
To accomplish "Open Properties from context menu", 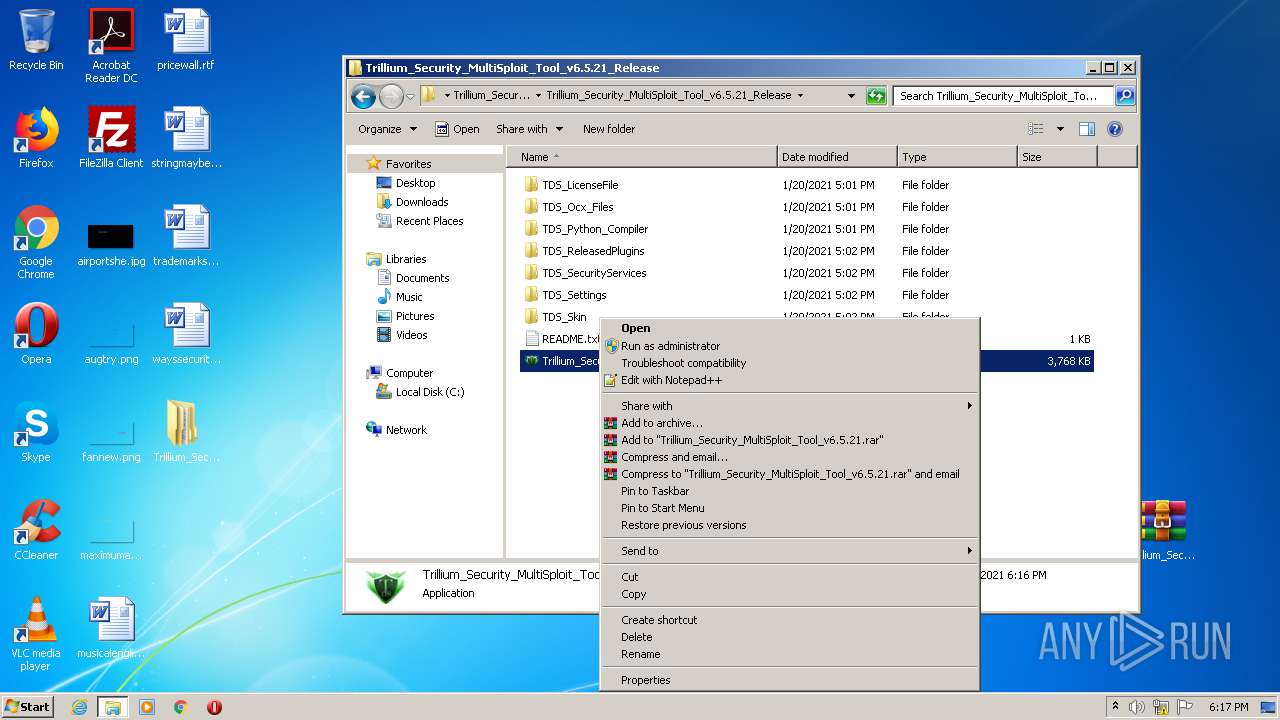I will click(789, 680).
